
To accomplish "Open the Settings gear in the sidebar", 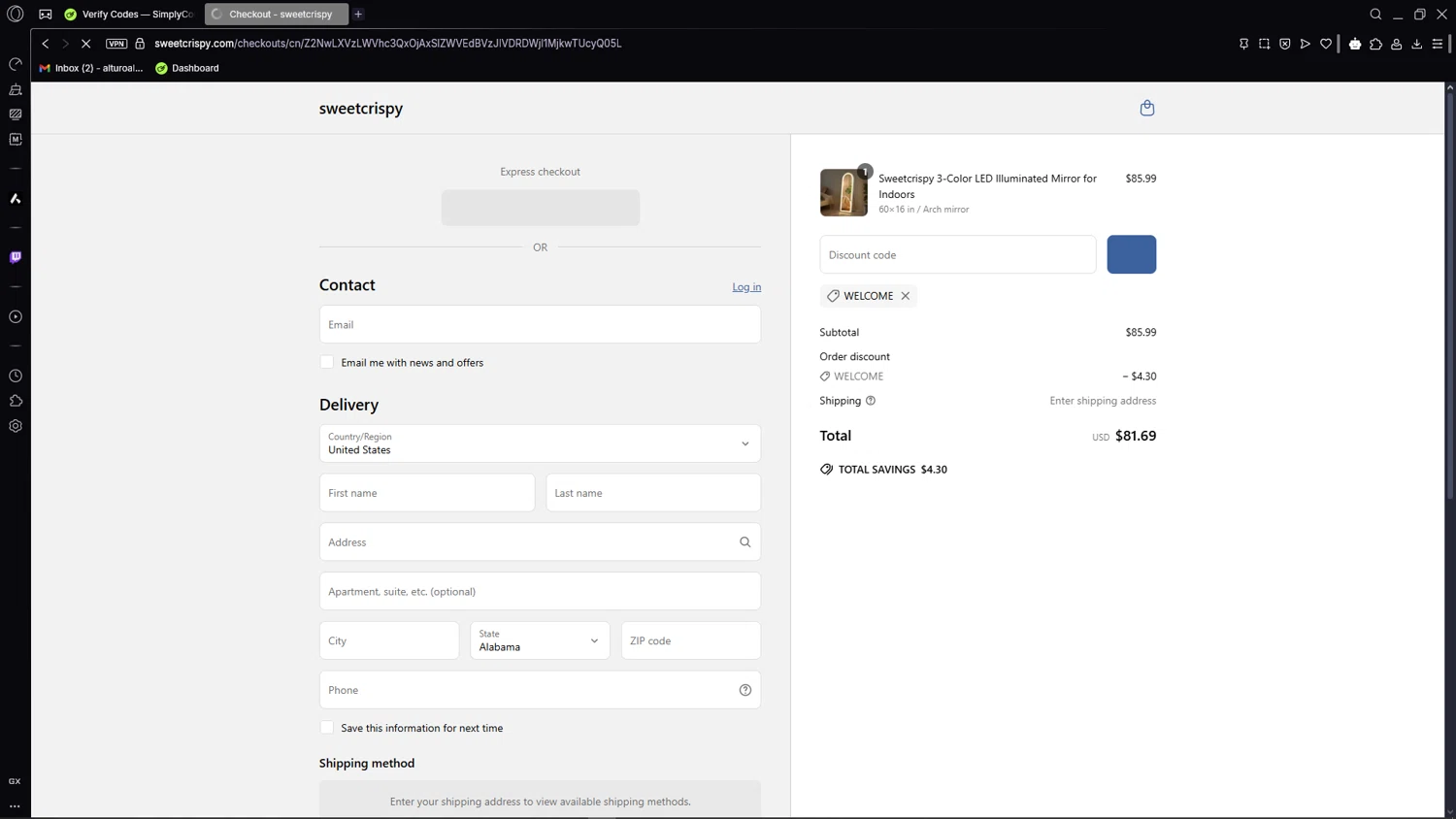I will click(16, 426).
